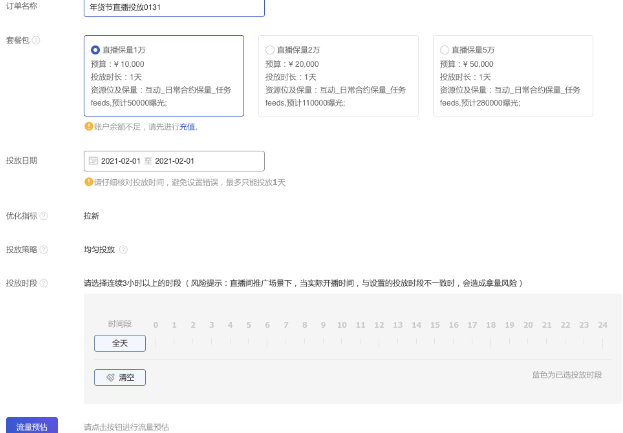Click warning icon before 账户余额不足 message
The image size is (623, 433).
[88, 127]
